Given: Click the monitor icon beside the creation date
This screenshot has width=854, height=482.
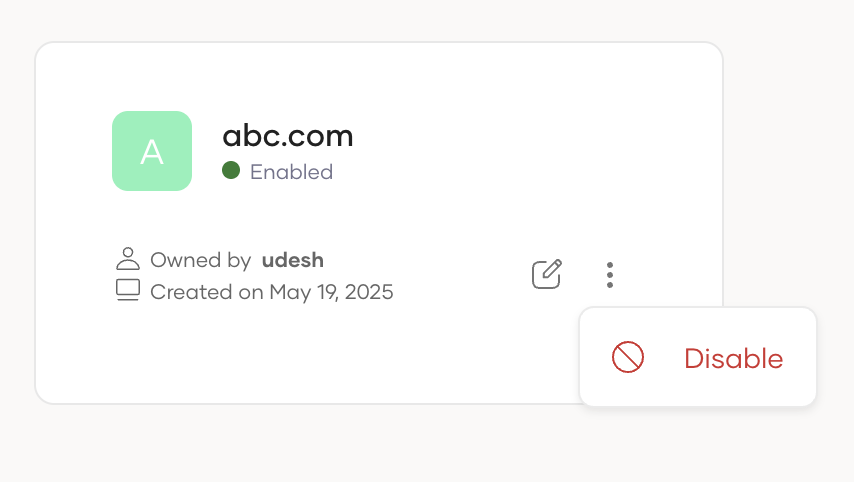Looking at the screenshot, I should (x=128, y=290).
